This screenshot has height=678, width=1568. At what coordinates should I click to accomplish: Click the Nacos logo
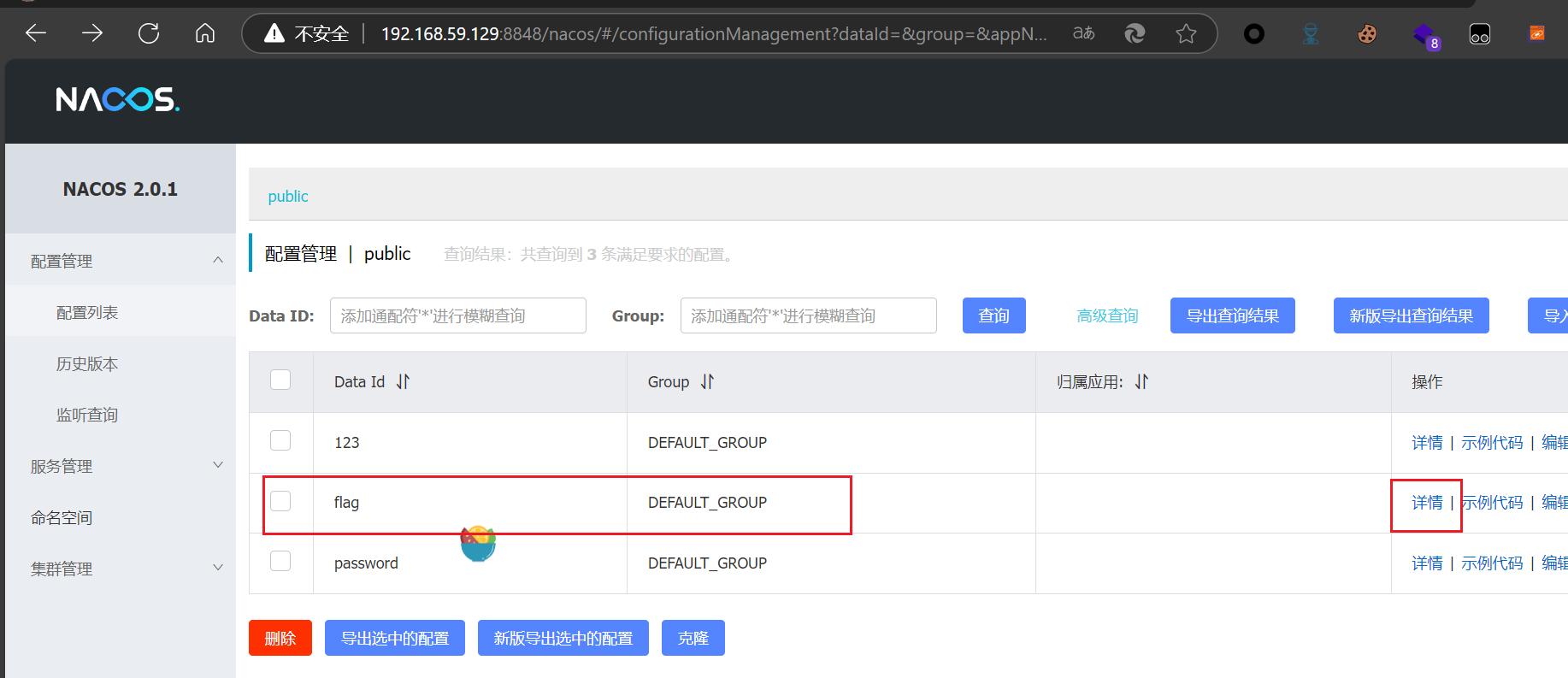click(117, 100)
